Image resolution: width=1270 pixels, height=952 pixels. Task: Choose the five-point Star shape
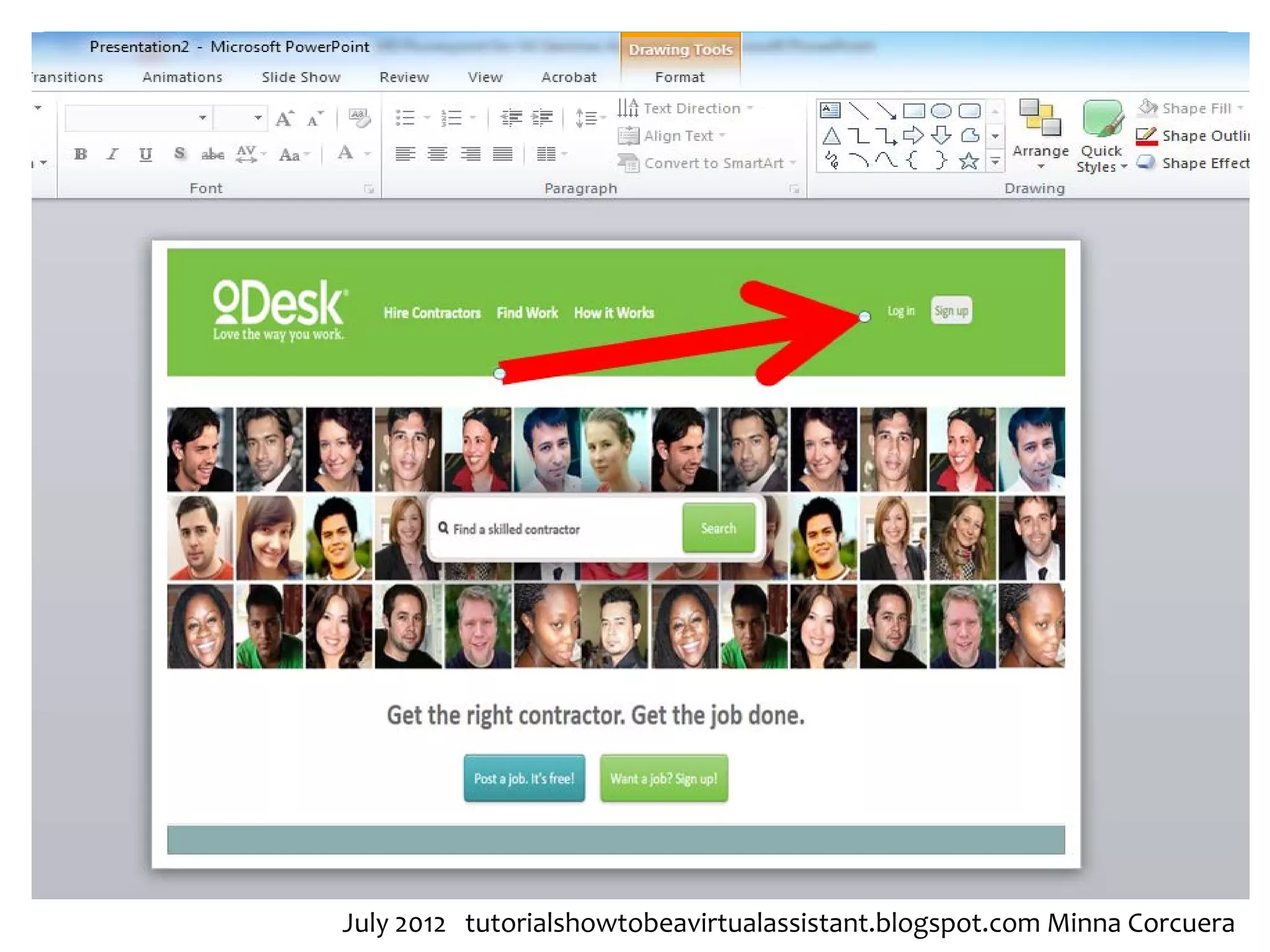click(x=969, y=162)
